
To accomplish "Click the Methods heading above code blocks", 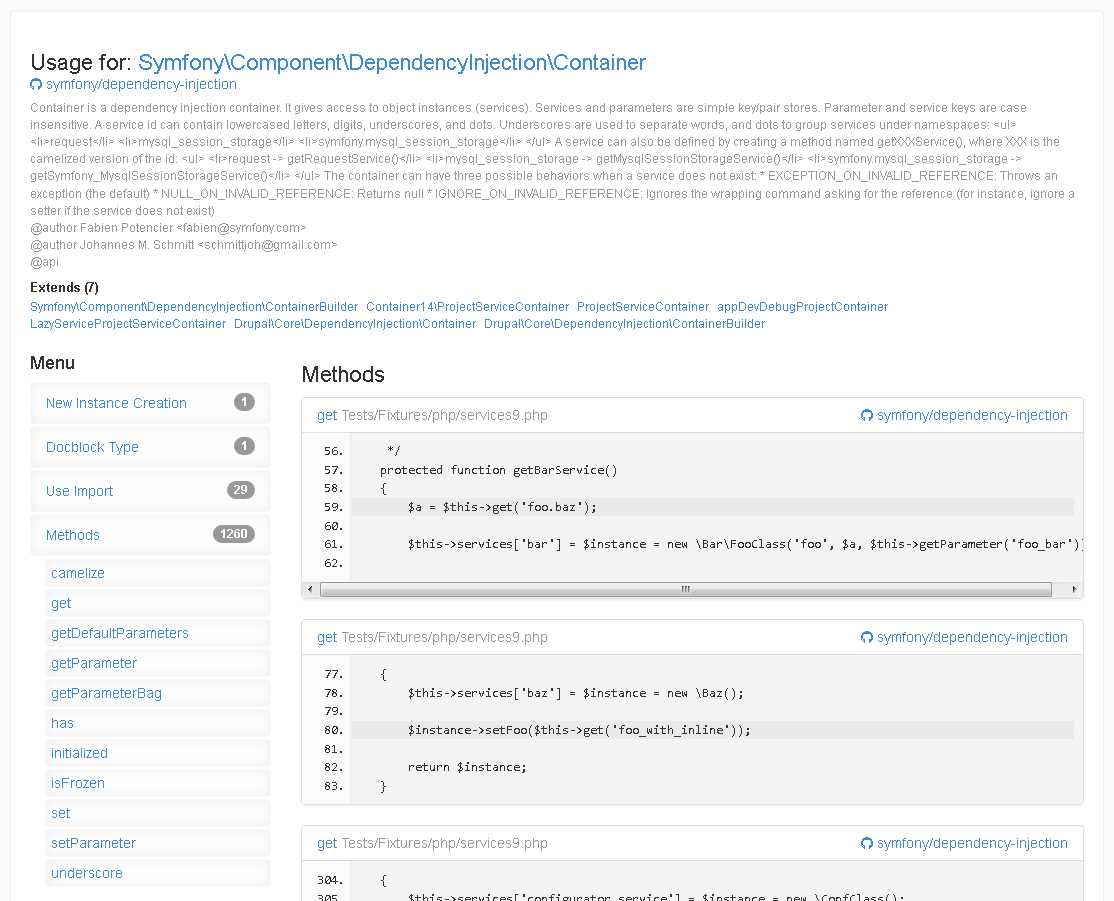I will 343,374.
